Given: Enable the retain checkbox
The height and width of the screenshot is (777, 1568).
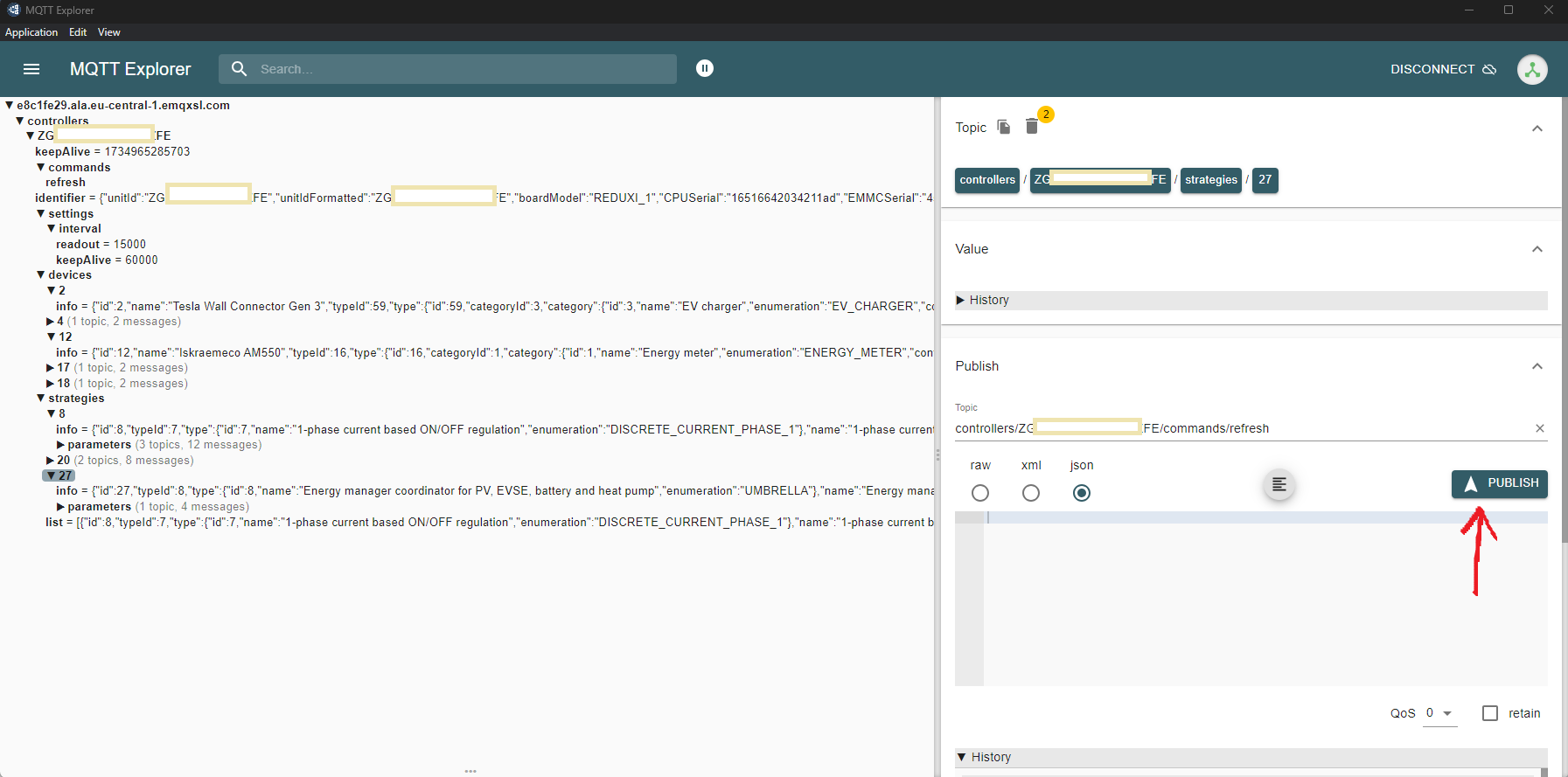Looking at the screenshot, I should click(x=1490, y=713).
